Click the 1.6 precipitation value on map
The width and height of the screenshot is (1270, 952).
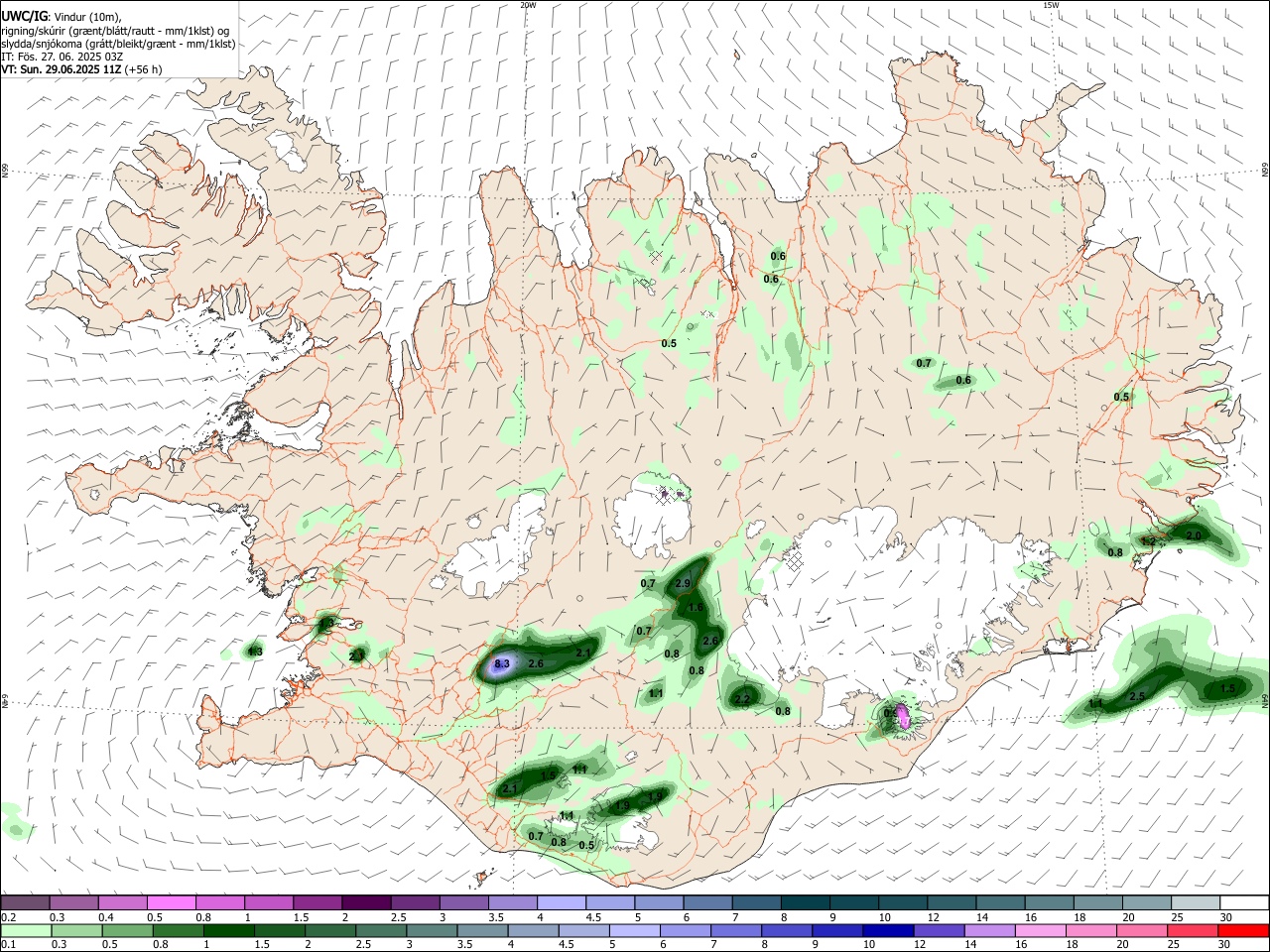tap(696, 608)
